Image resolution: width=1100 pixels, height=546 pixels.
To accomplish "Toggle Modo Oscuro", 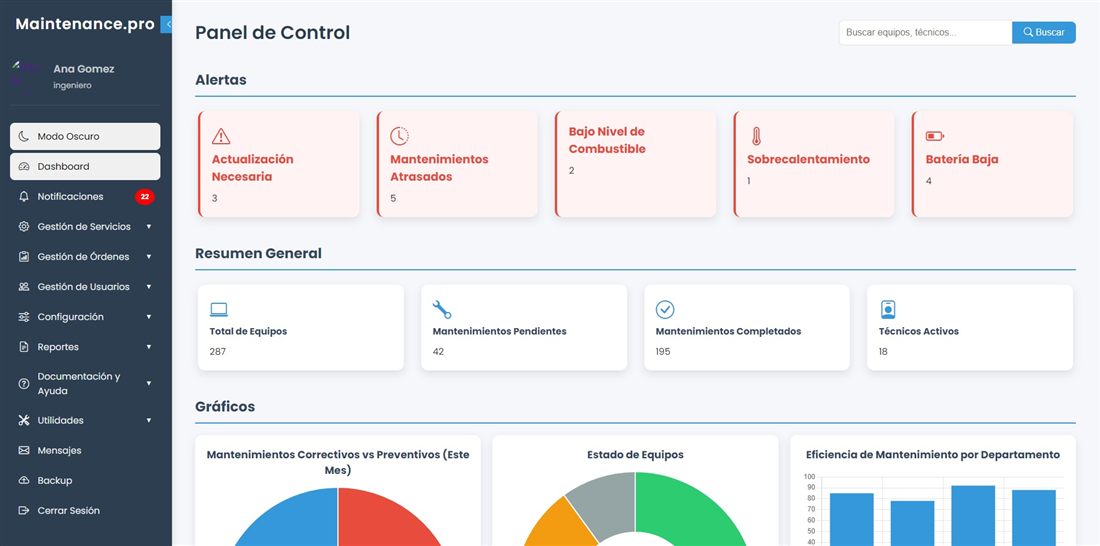I will (x=85, y=136).
